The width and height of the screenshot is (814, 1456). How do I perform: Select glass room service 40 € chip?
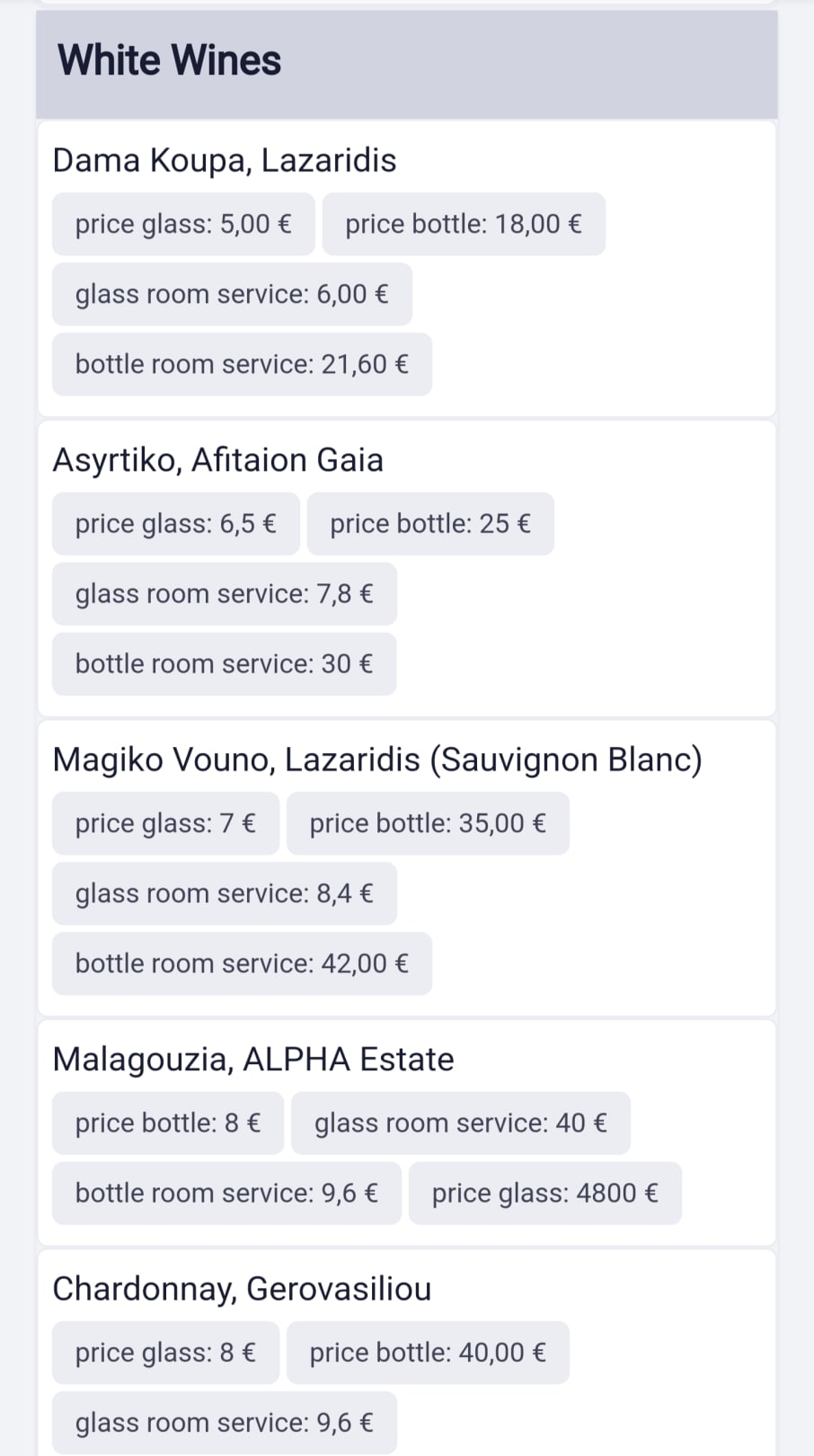click(x=460, y=1123)
